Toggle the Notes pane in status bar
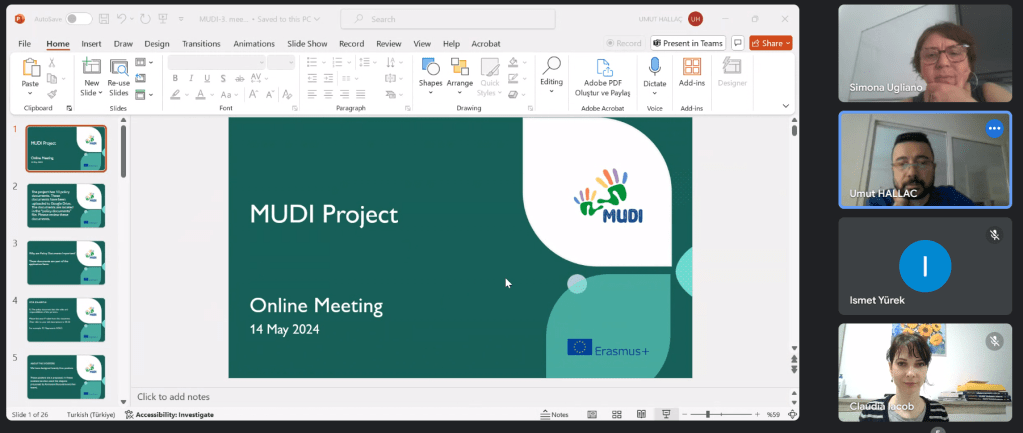Screen dimensions: 1023x433 554,414
